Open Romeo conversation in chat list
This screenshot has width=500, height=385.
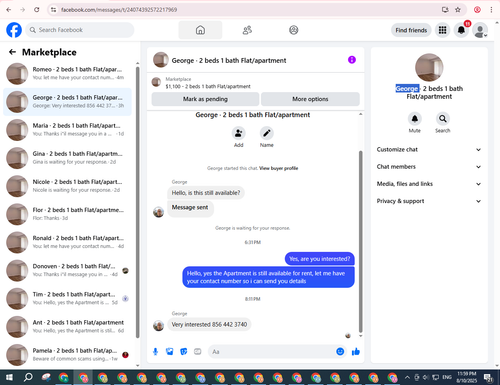67,73
